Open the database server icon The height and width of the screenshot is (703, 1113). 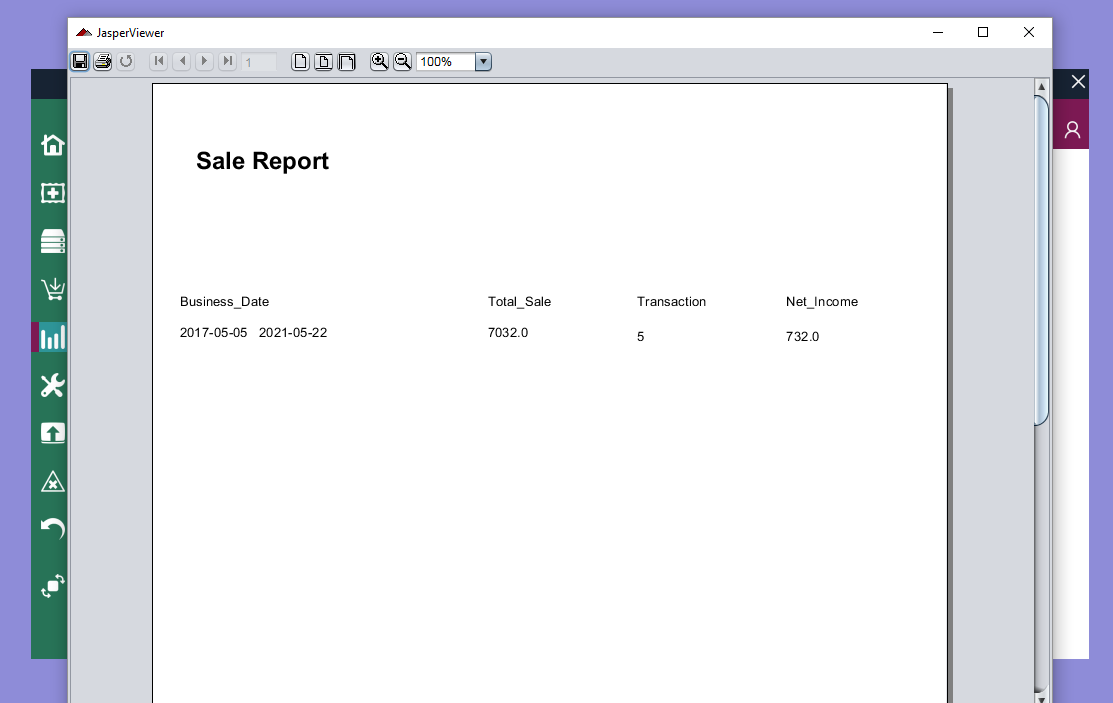pos(50,241)
